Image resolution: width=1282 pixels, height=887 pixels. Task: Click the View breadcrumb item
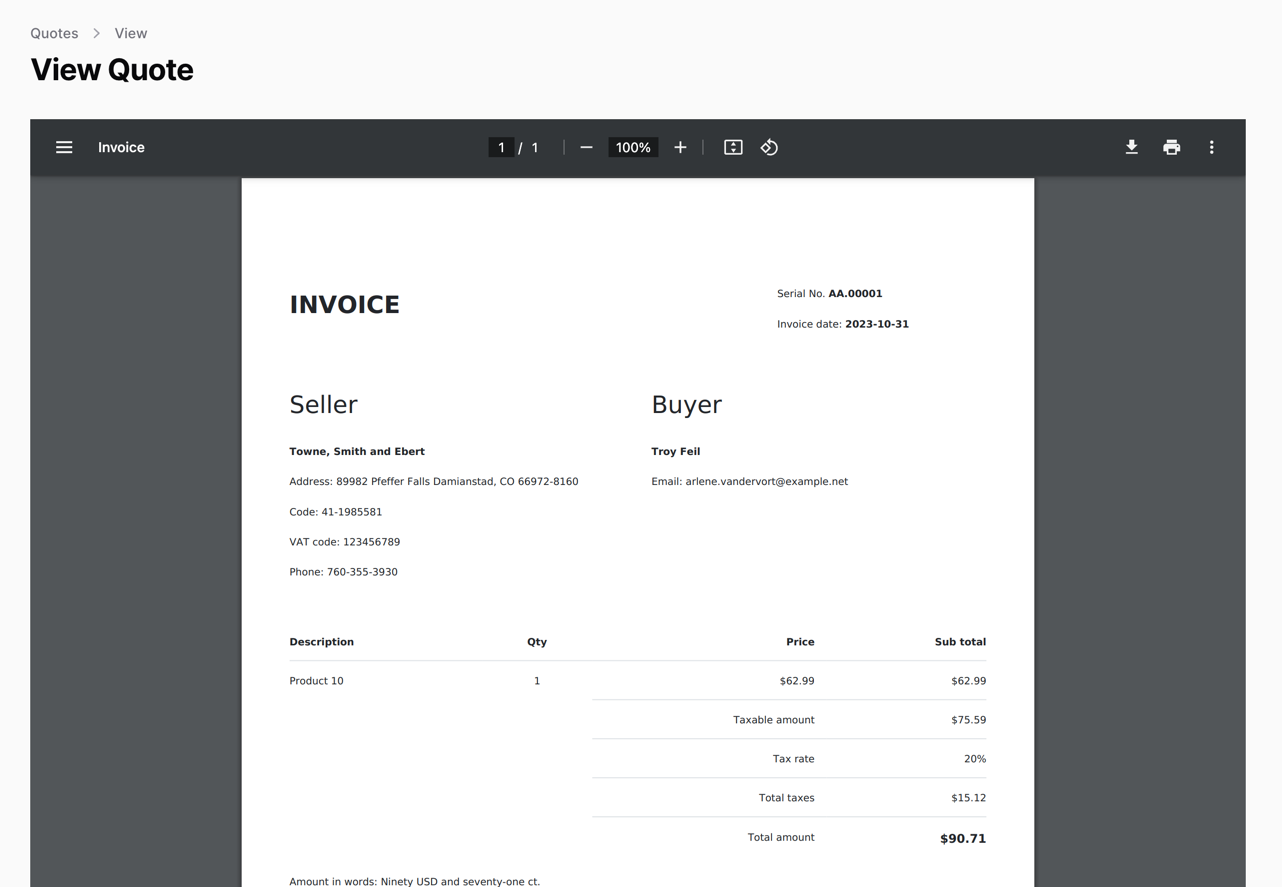[x=130, y=33]
